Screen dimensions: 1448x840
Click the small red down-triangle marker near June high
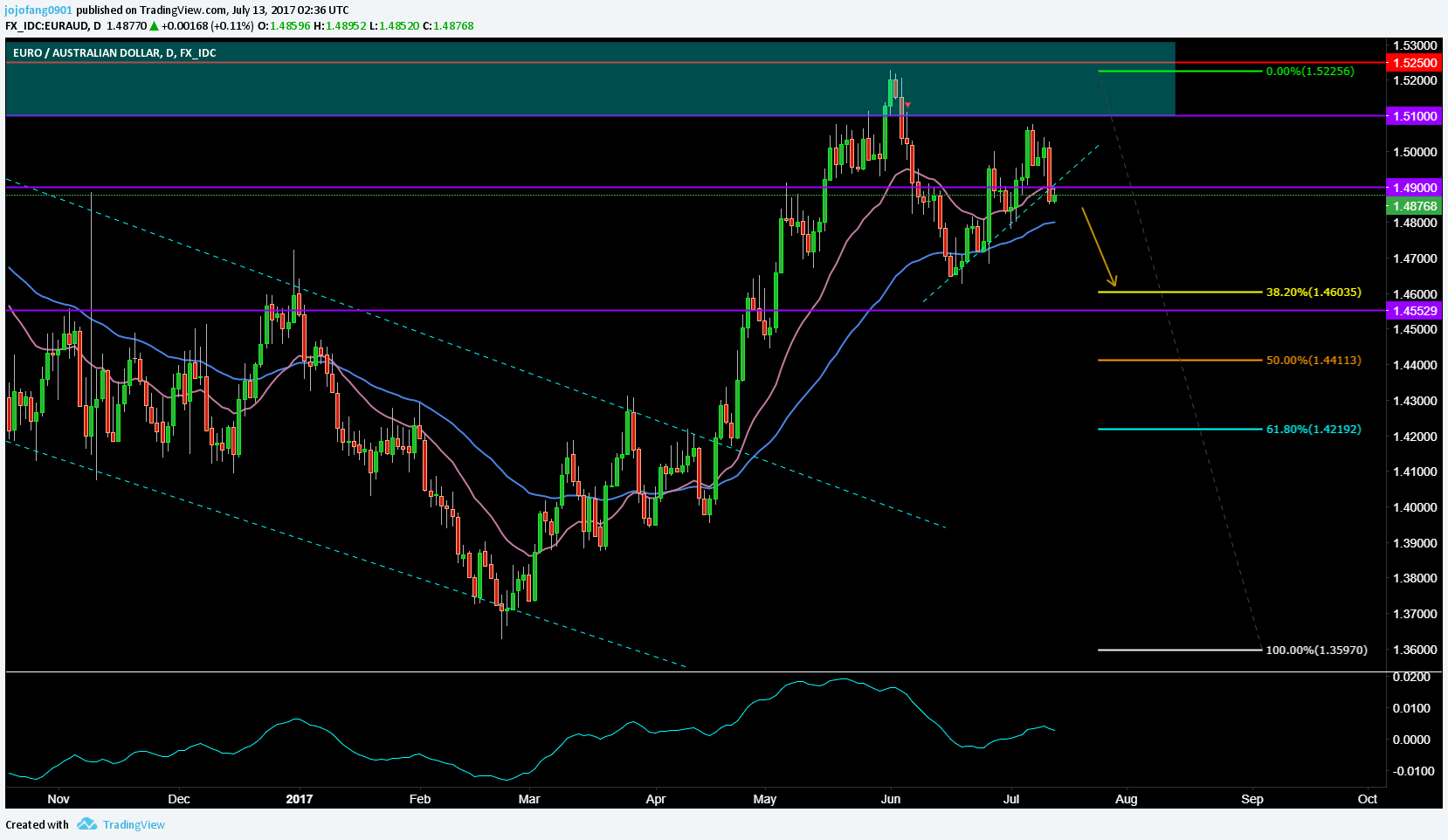pyautogui.click(x=908, y=106)
